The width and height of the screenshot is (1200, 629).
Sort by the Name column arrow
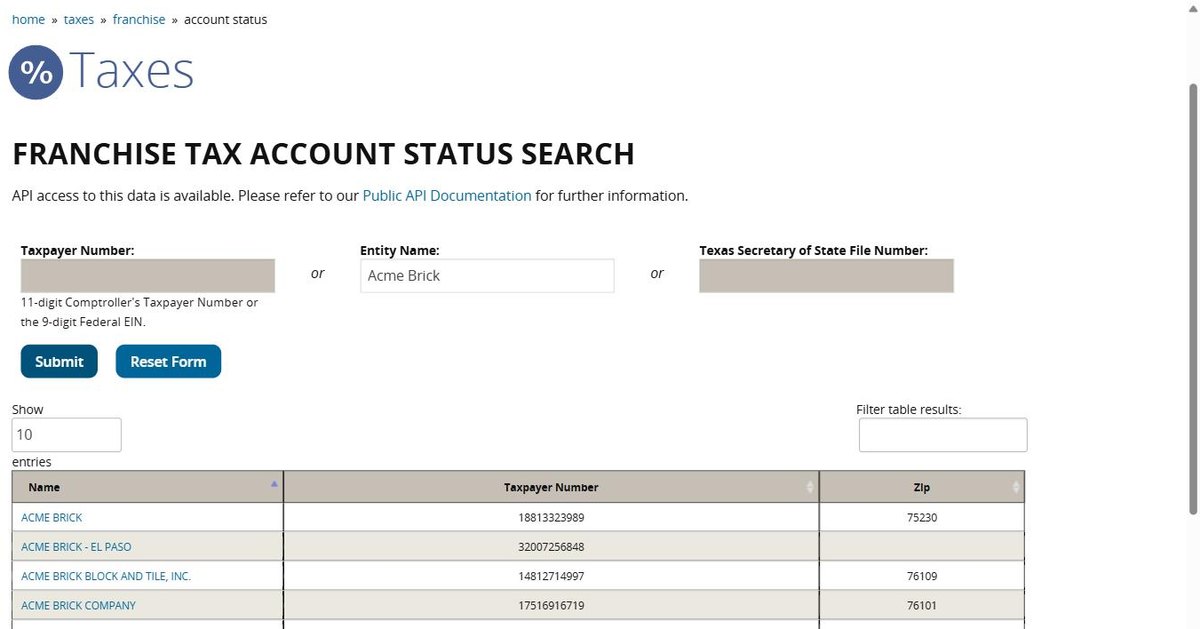coord(274,483)
